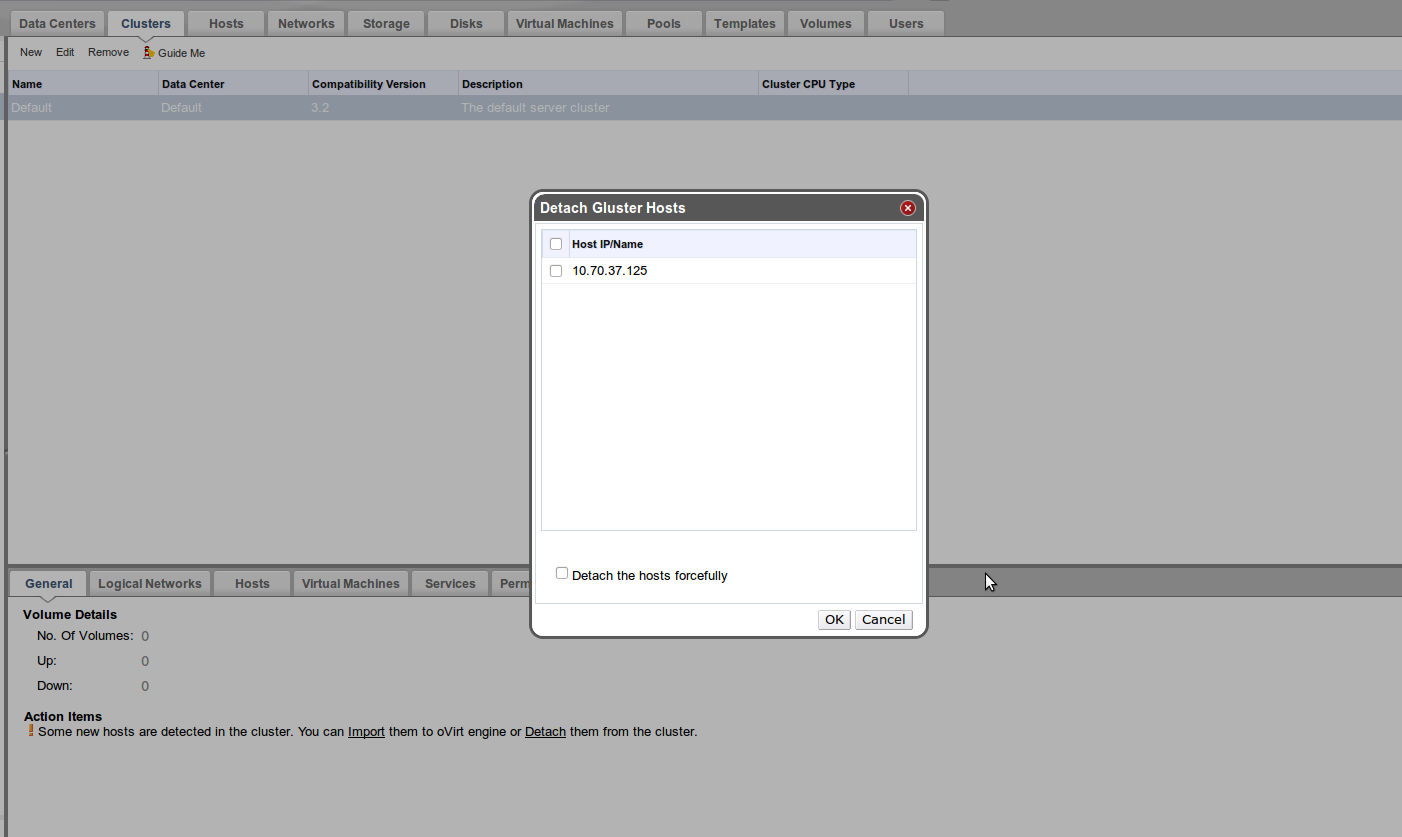Open the Logical Networks sub-tab
Image resolution: width=1402 pixels, height=837 pixels.
(150, 584)
